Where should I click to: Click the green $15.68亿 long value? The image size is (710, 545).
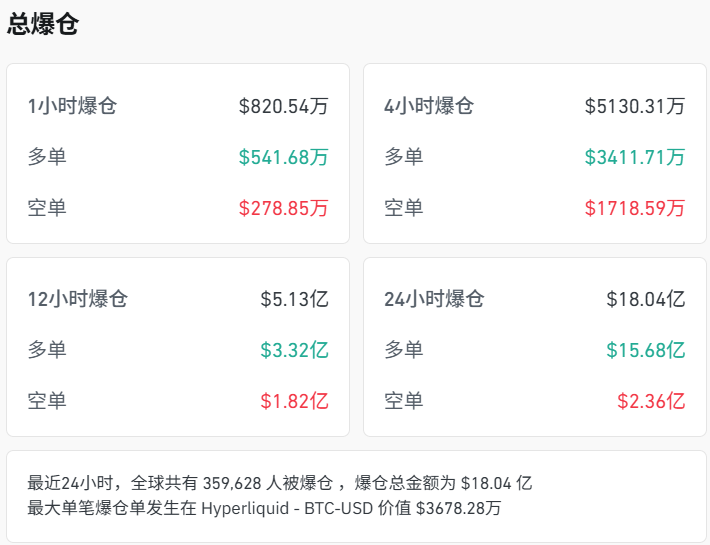(646, 350)
